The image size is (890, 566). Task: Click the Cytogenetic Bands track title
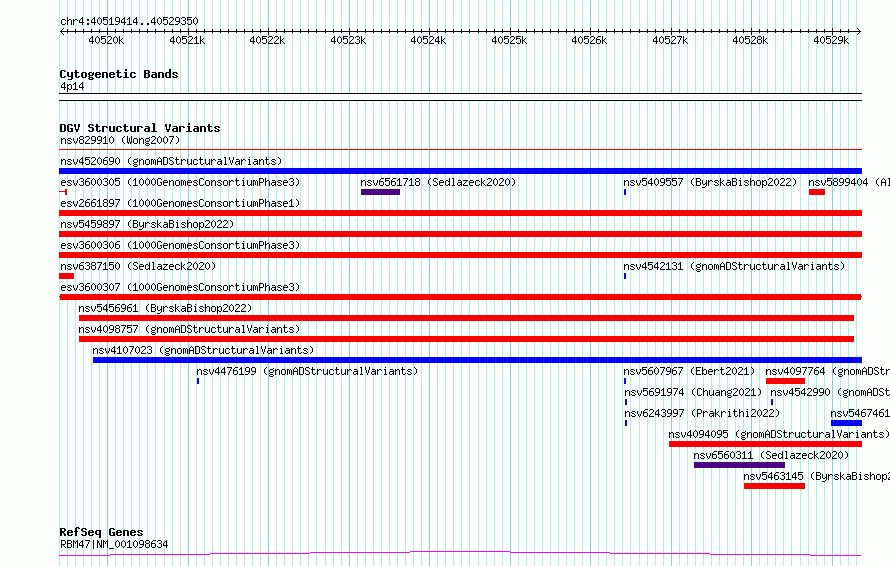tap(119, 74)
